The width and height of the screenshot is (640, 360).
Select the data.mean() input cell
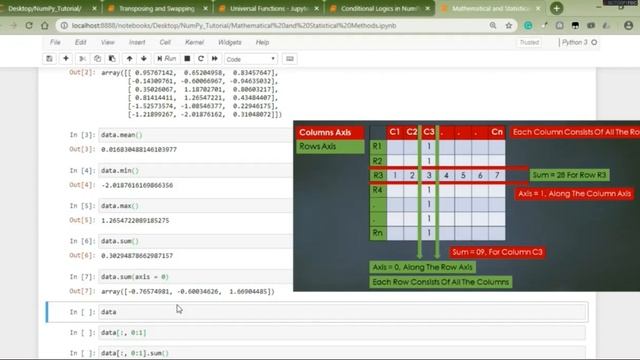(195, 135)
